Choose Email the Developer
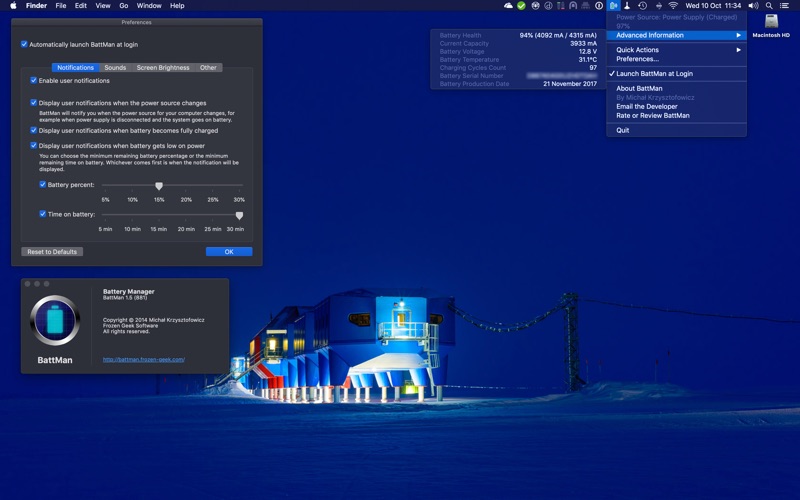 click(676, 107)
